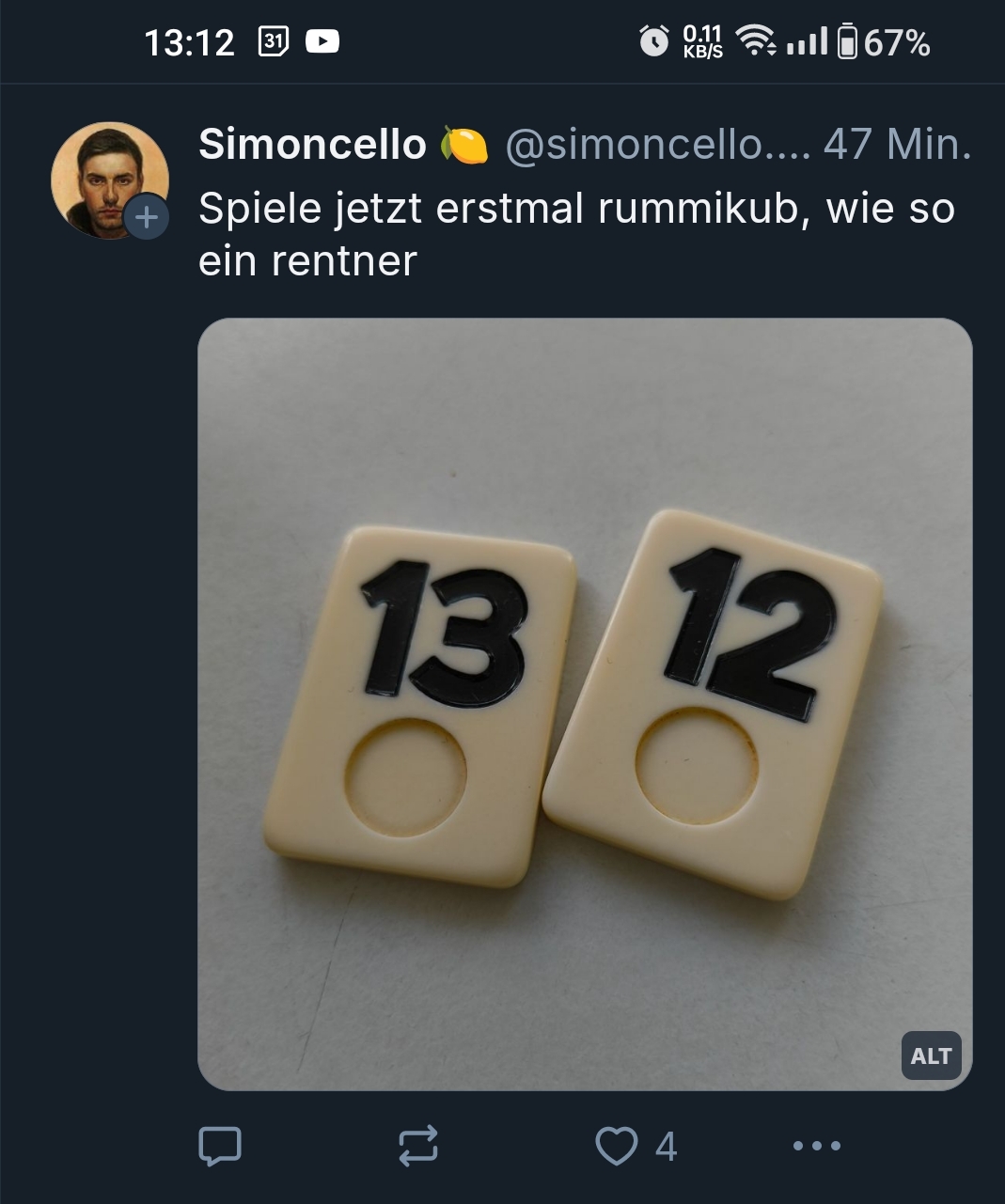
Task: Tap the like count number 4
Action: (666, 1147)
